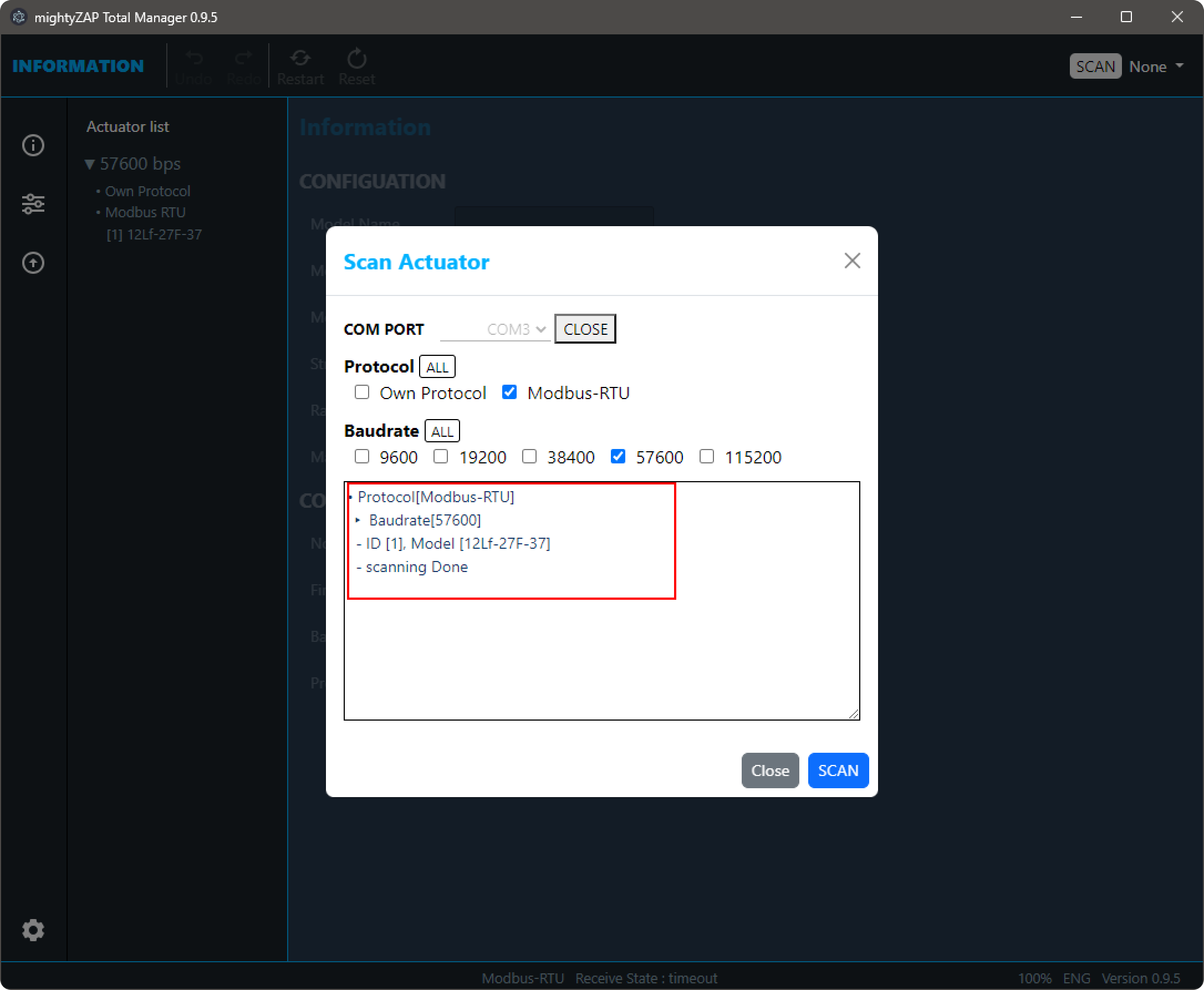The image size is (1204, 990).
Task: Click the Restart toolbar icon
Action: (300, 66)
